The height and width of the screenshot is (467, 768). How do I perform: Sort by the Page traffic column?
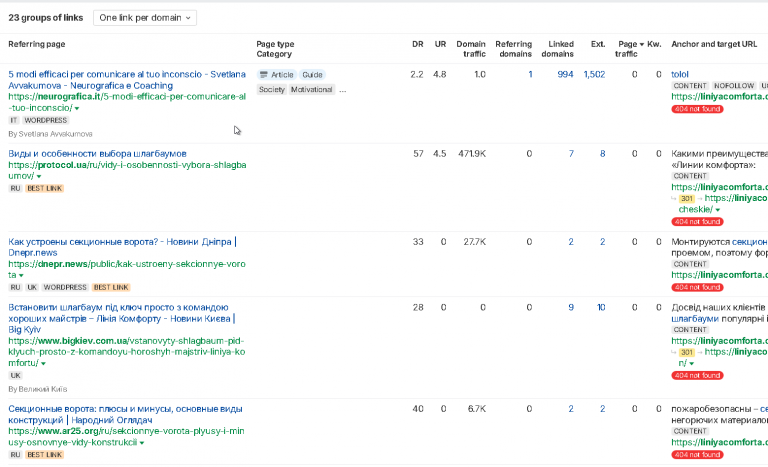[629, 49]
